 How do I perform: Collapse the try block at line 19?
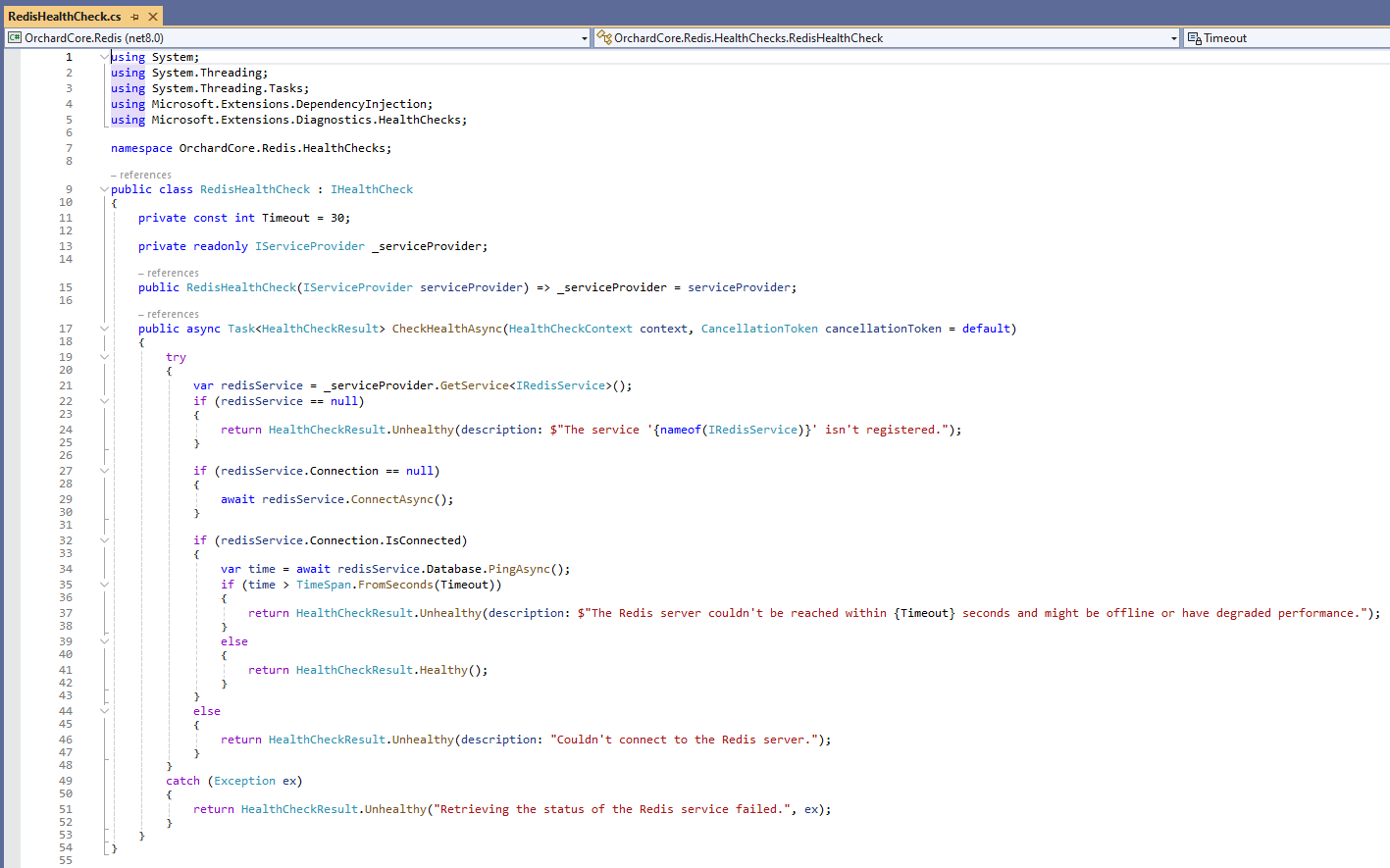pyautogui.click(x=104, y=357)
